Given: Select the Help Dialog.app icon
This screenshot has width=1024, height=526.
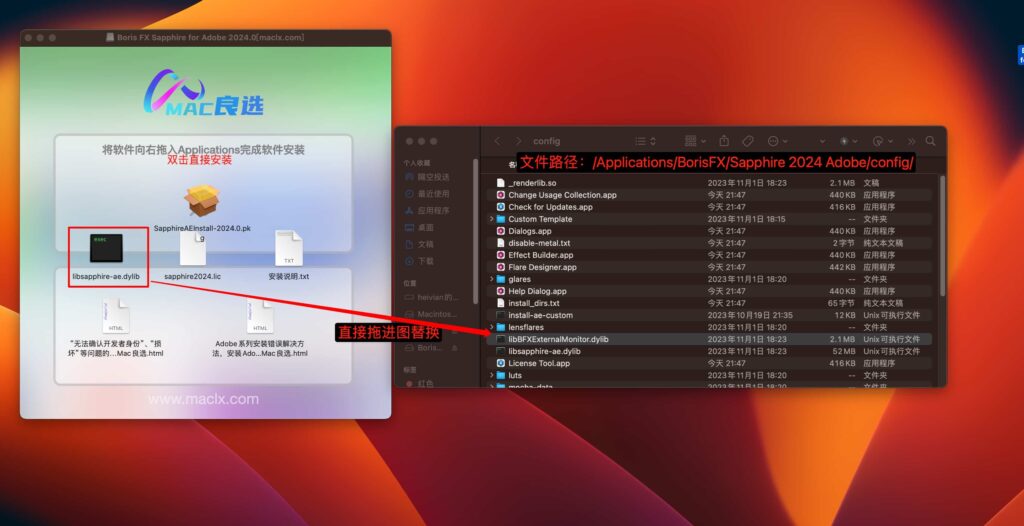Looking at the screenshot, I should pyautogui.click(x=501, y=291).
